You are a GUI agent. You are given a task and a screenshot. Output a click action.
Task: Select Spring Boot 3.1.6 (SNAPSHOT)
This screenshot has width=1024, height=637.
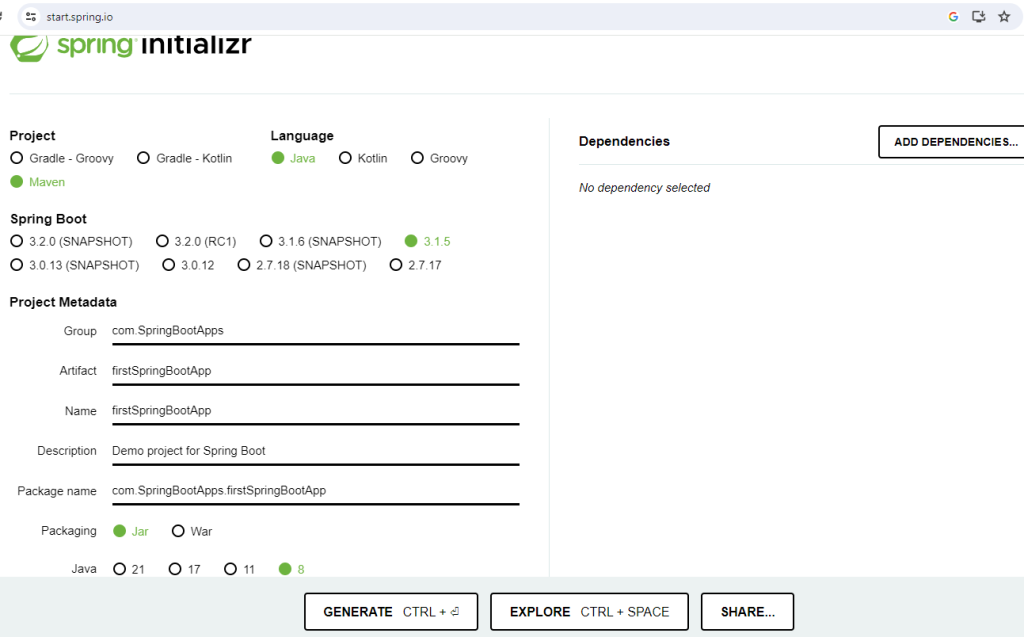coord(321,241)
